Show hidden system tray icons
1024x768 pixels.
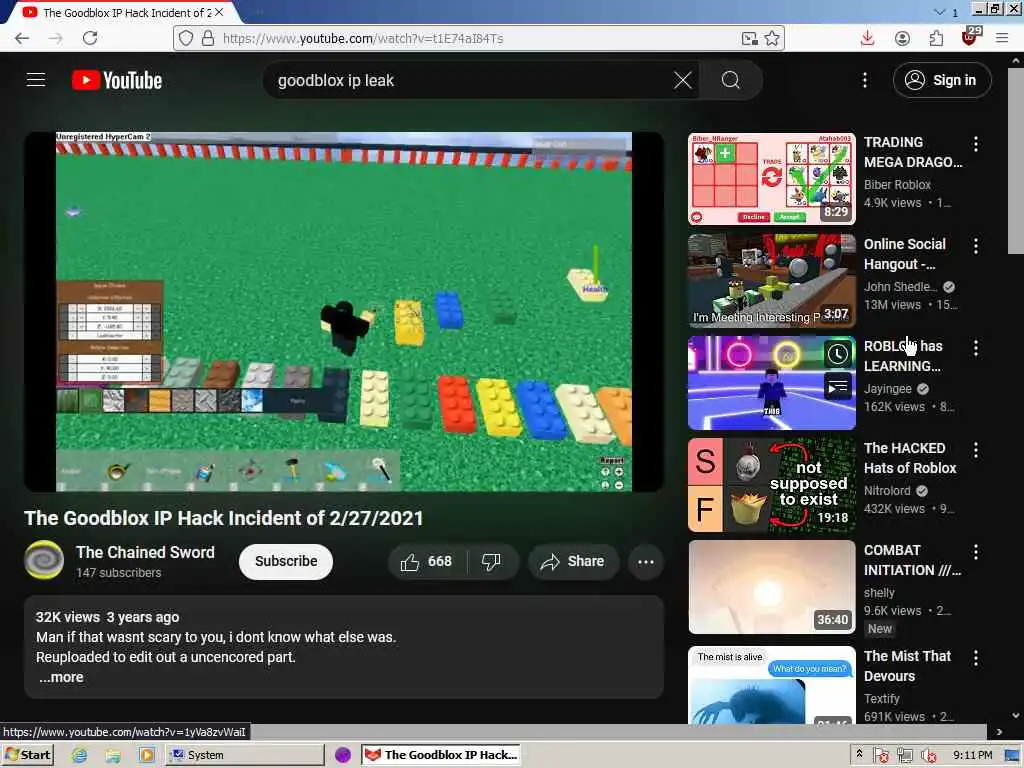[859, 754]
